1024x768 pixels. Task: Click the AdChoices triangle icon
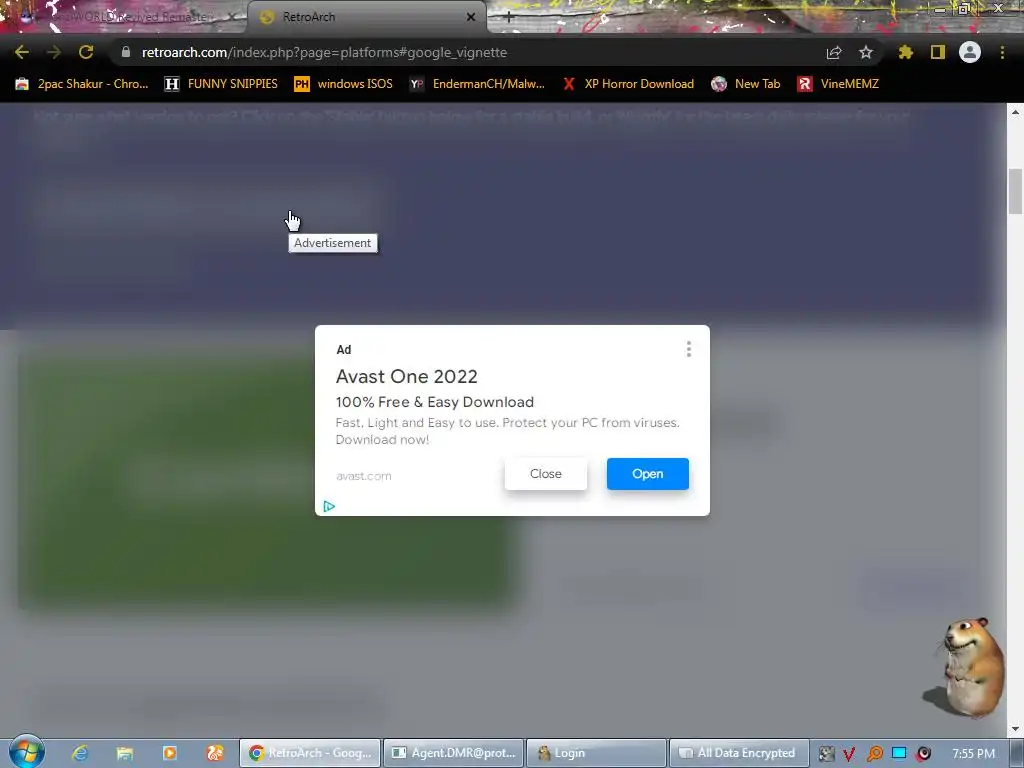(329, 506)
